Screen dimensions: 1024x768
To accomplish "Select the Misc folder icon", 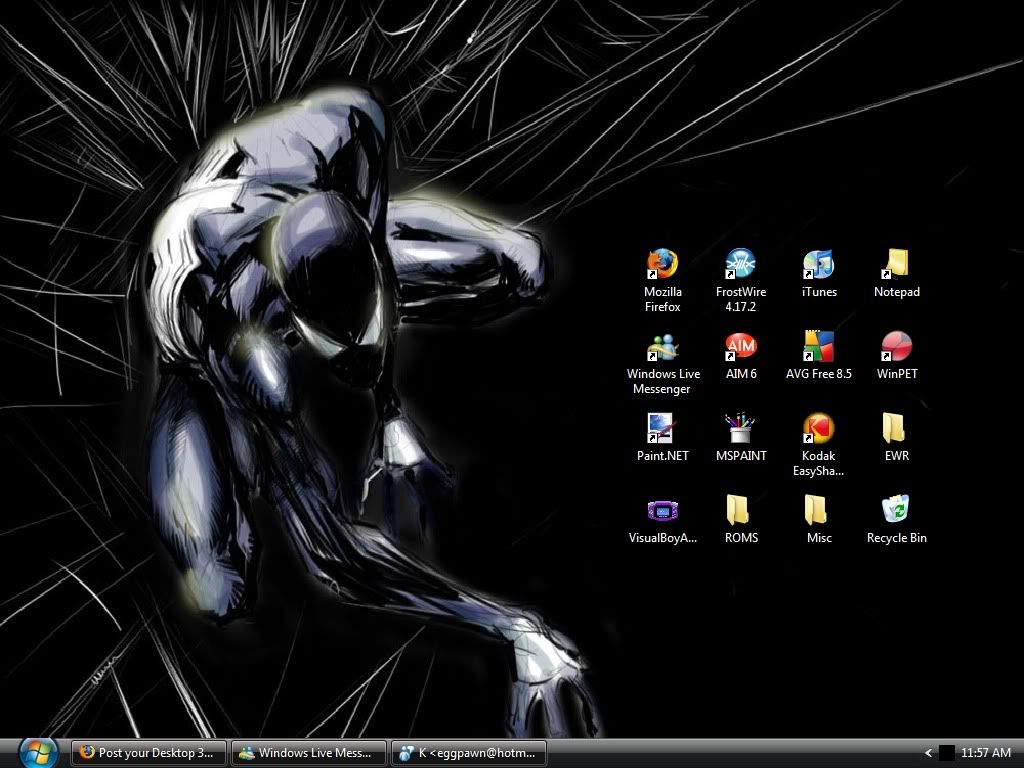I will (x=818, y=511).
